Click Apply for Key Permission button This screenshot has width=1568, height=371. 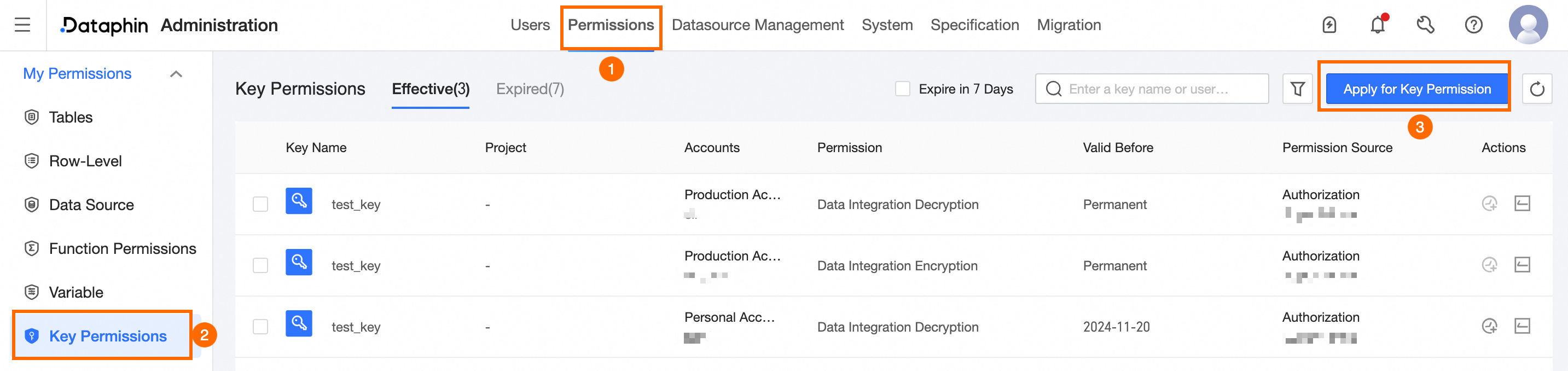tap(1416, 89)
